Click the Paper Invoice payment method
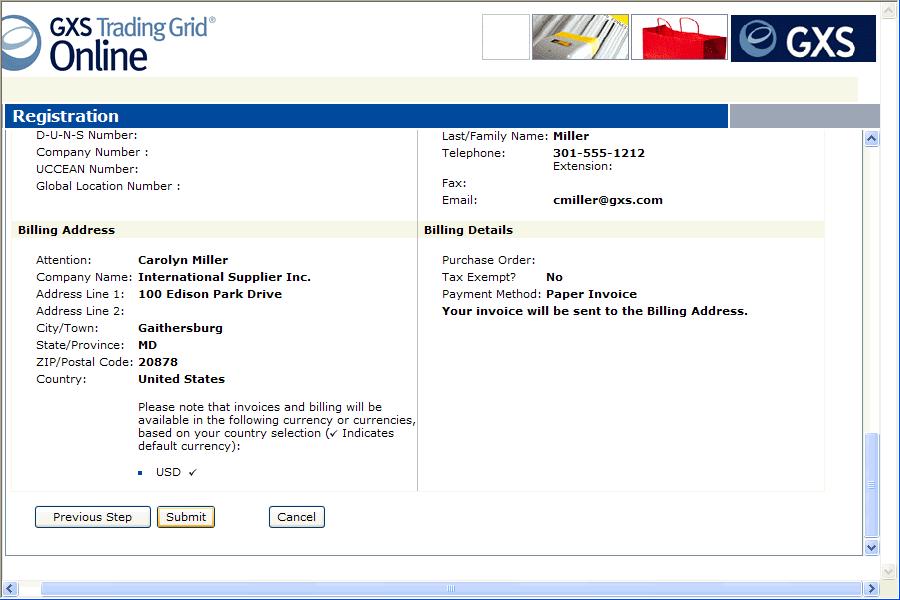Screen dimensions: 900x600 pyautogui.click(x=591, y=294)
